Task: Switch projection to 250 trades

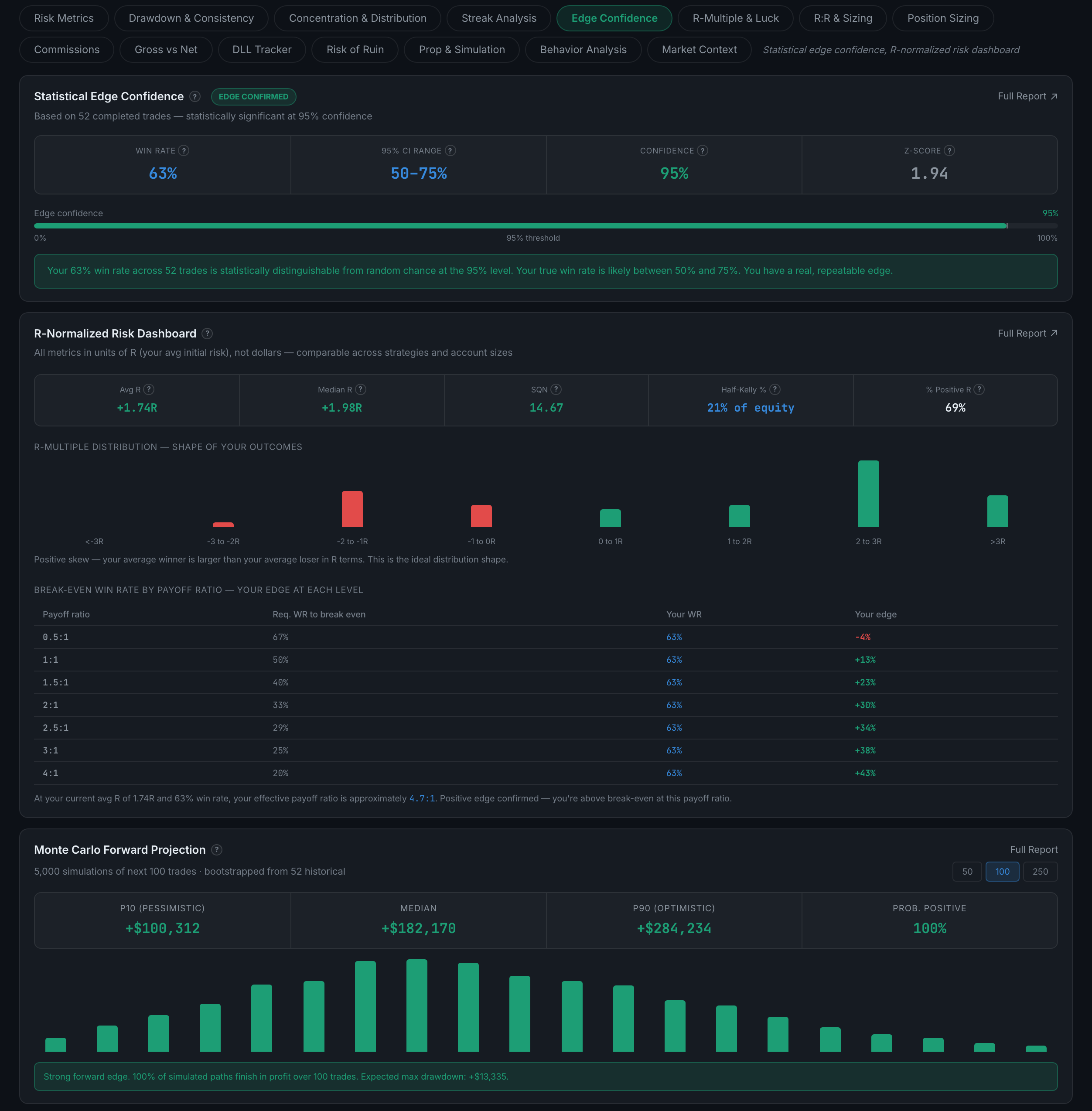Action: pyautogui.click(x=1040, y=871)
